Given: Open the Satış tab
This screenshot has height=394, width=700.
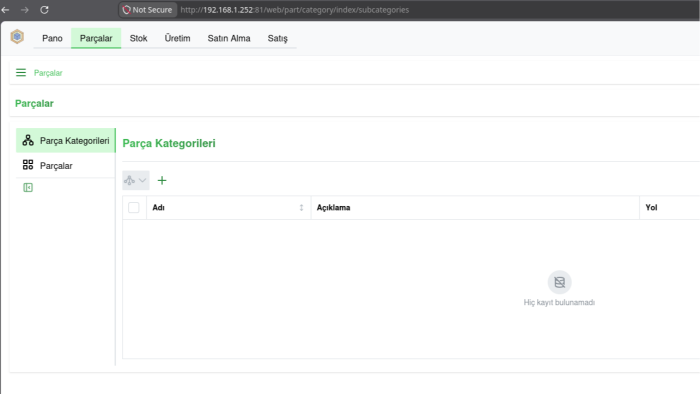Looking at the screenshot, I should [x=278, y=38].
